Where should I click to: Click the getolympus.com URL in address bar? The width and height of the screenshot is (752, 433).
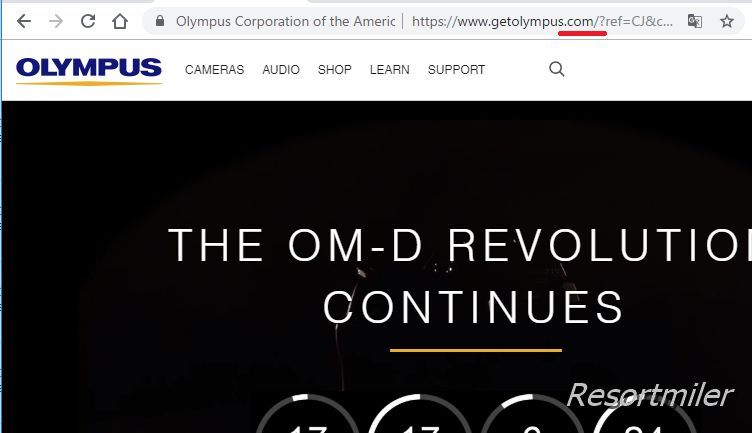pyautogui.click(x=542, y=22)
